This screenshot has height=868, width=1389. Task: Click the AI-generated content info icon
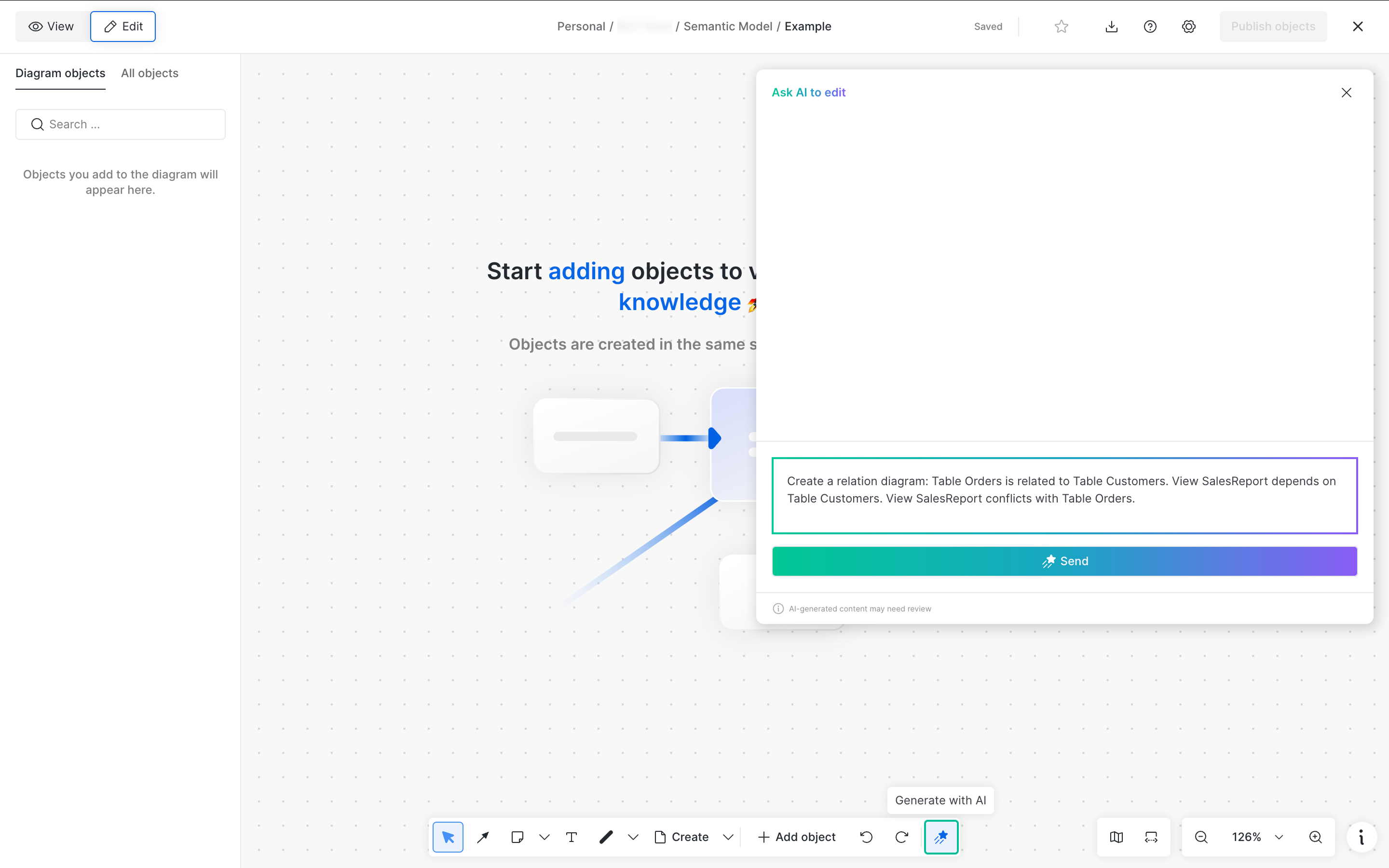coord(778,609)
